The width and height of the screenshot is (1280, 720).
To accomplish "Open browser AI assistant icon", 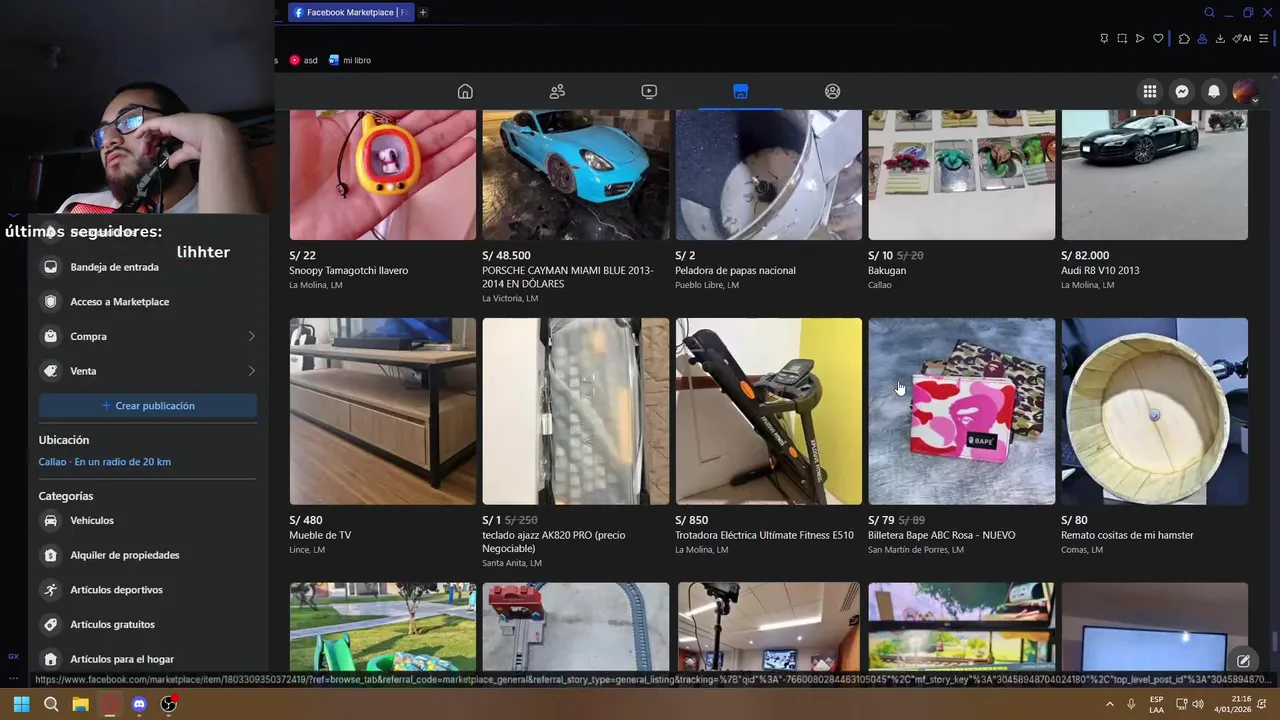I will coord(1242,38).
